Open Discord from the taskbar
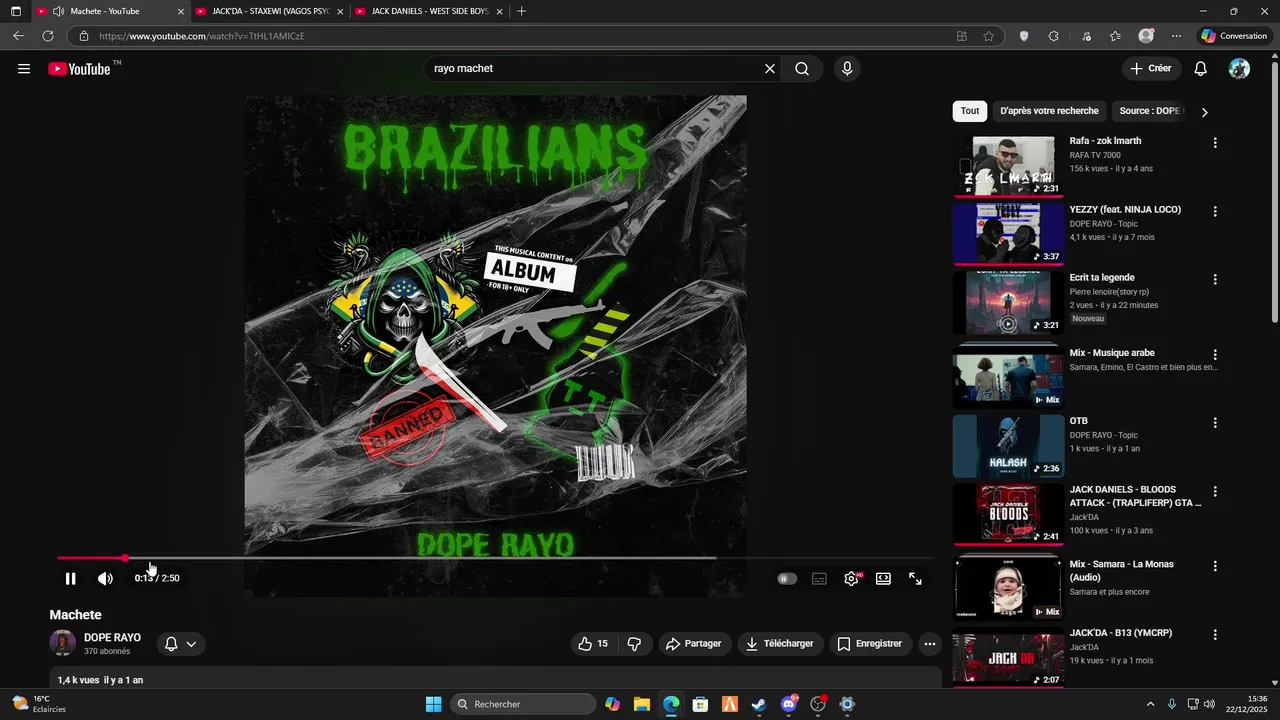This screenshot has width=1280, height=720. pyautogui.click(x=789, y=704)
